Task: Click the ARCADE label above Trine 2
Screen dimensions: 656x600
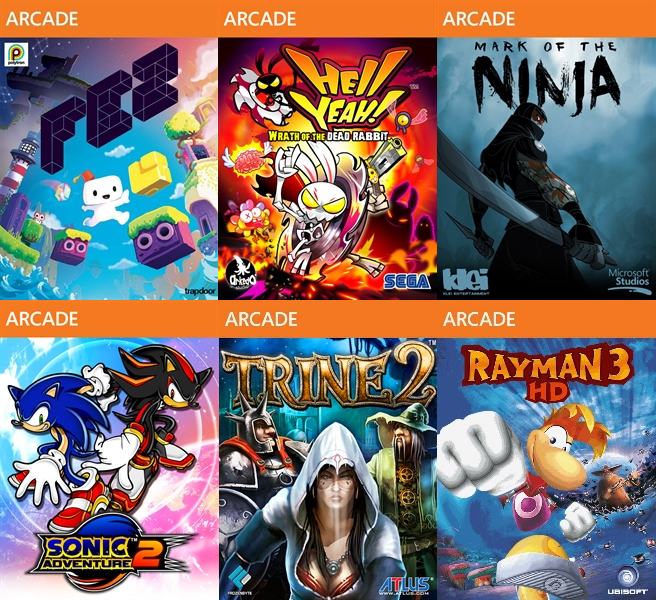Action: [x=261, y=319]
